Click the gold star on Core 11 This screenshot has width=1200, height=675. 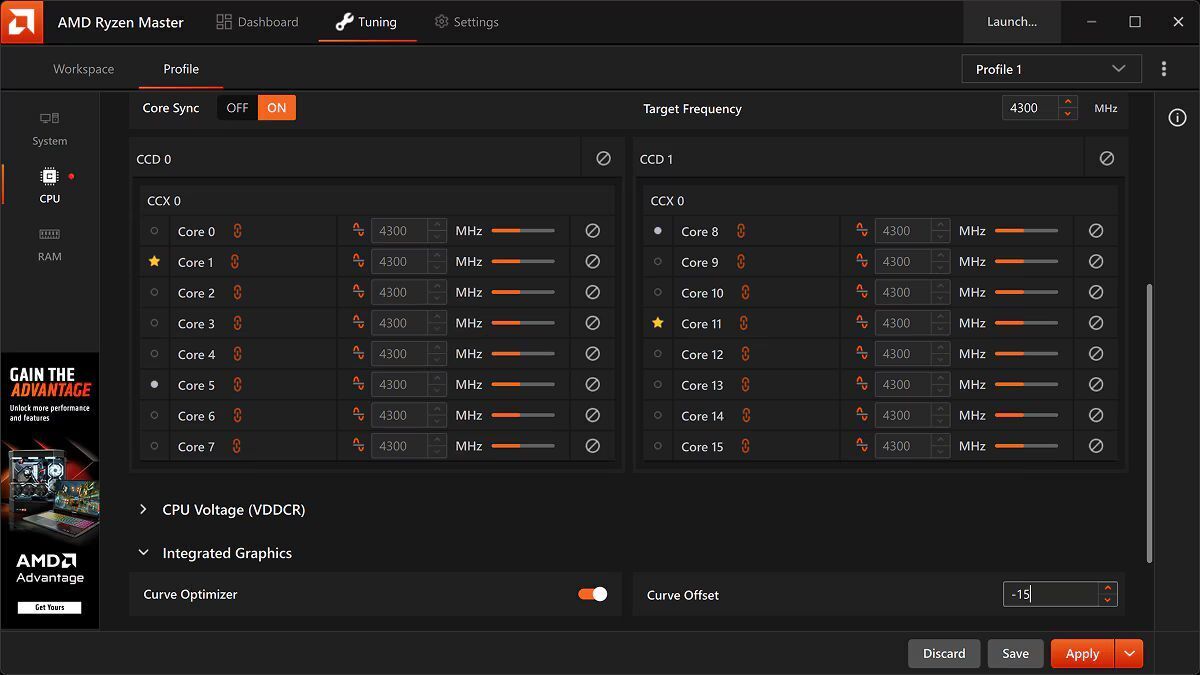657,323
